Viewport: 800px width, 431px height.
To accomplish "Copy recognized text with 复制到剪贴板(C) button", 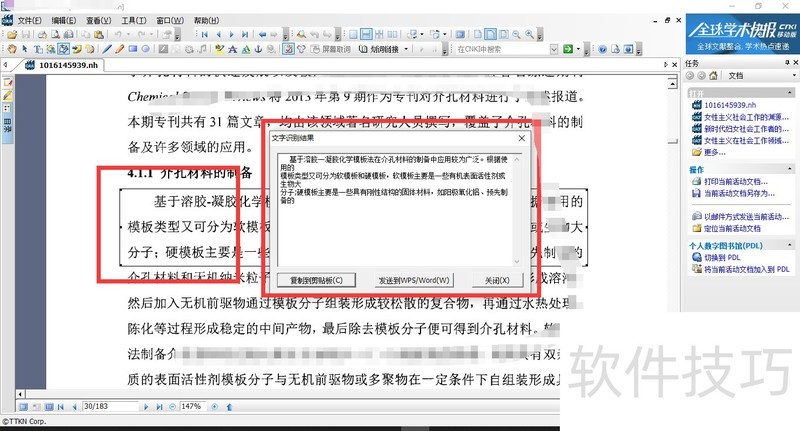I will [x=316, y=280].
